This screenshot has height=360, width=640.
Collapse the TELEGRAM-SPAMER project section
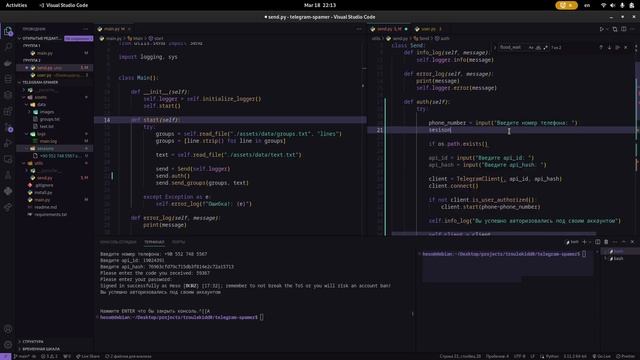[19, 82]
